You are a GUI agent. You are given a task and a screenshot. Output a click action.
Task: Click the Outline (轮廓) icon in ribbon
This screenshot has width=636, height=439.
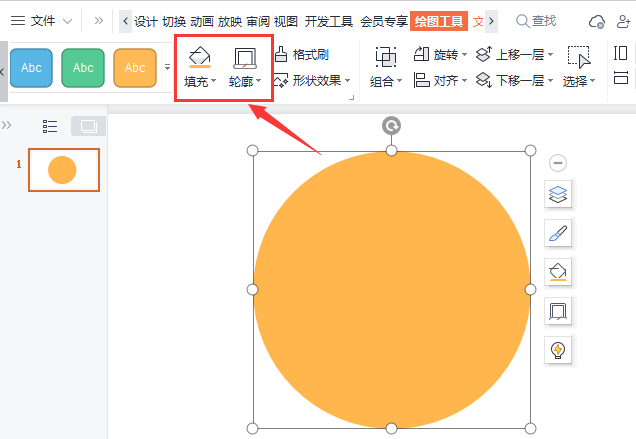[244, 58]
